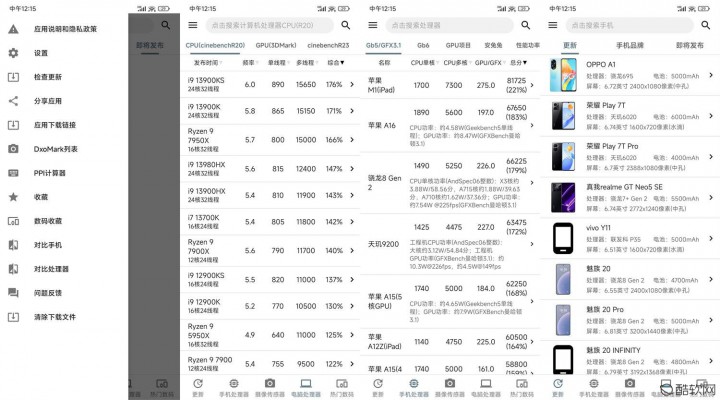Tap the 分享应用 share icon

[13, 101]
